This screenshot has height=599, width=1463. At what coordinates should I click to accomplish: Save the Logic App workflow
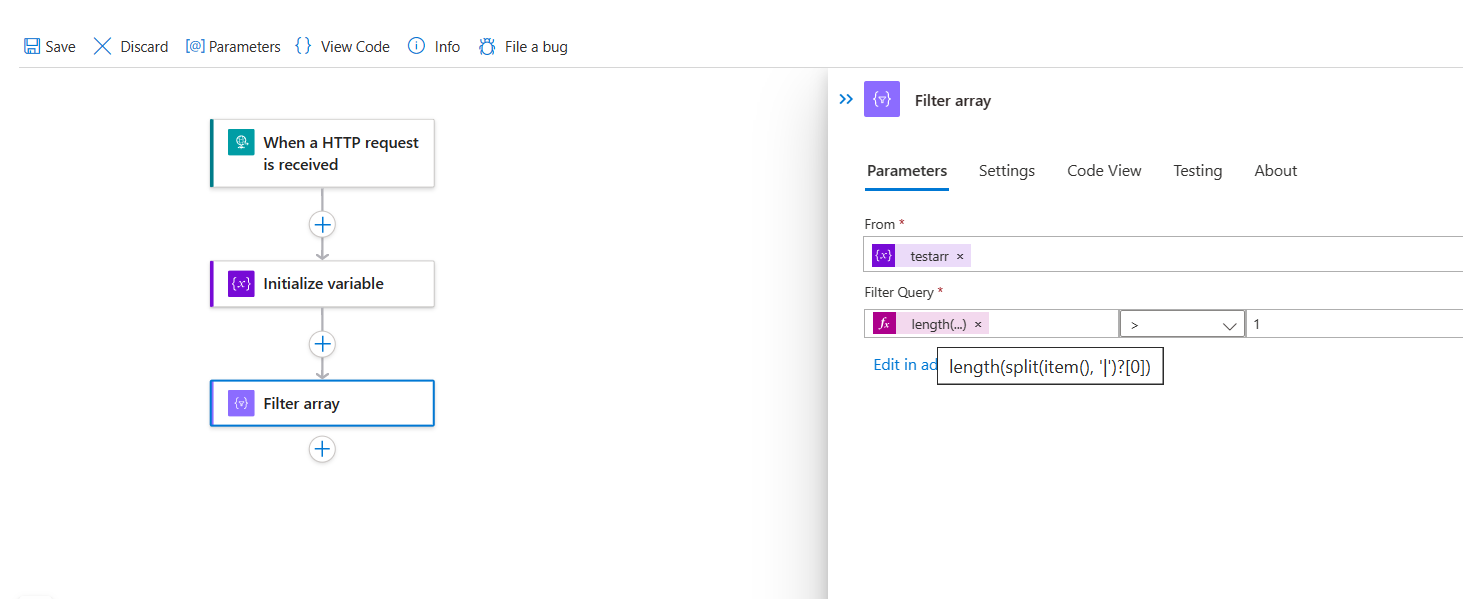tap(49, 46)
